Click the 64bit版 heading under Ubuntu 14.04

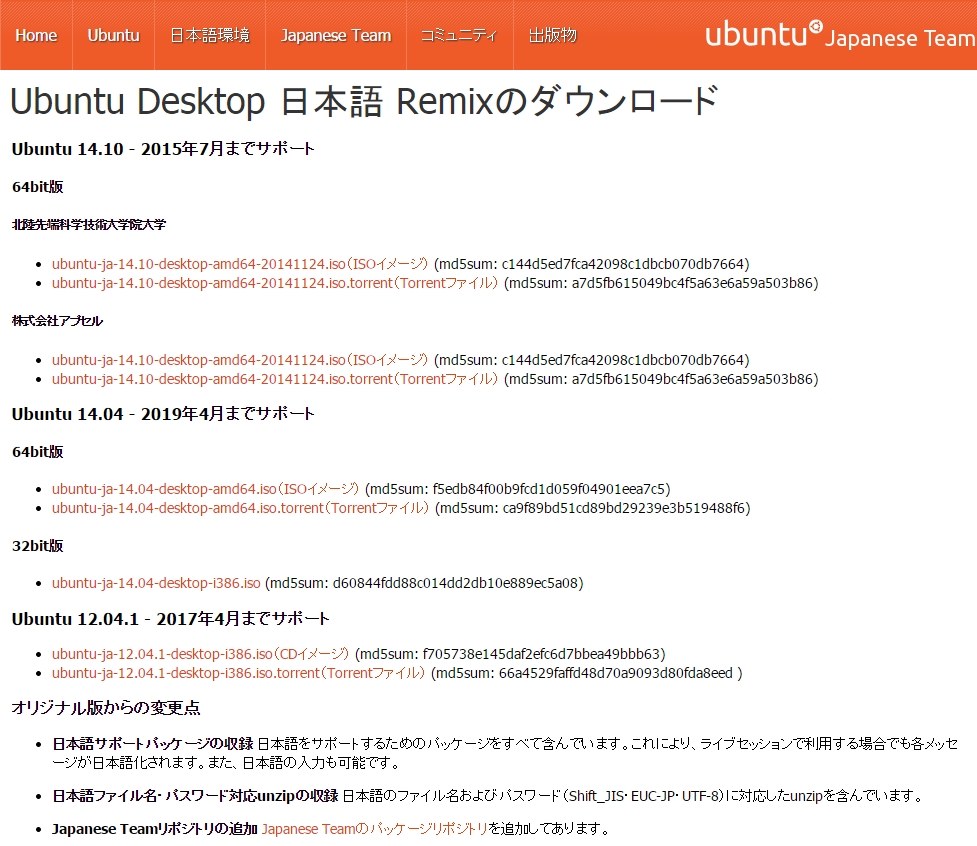click(x=37, y=452)
